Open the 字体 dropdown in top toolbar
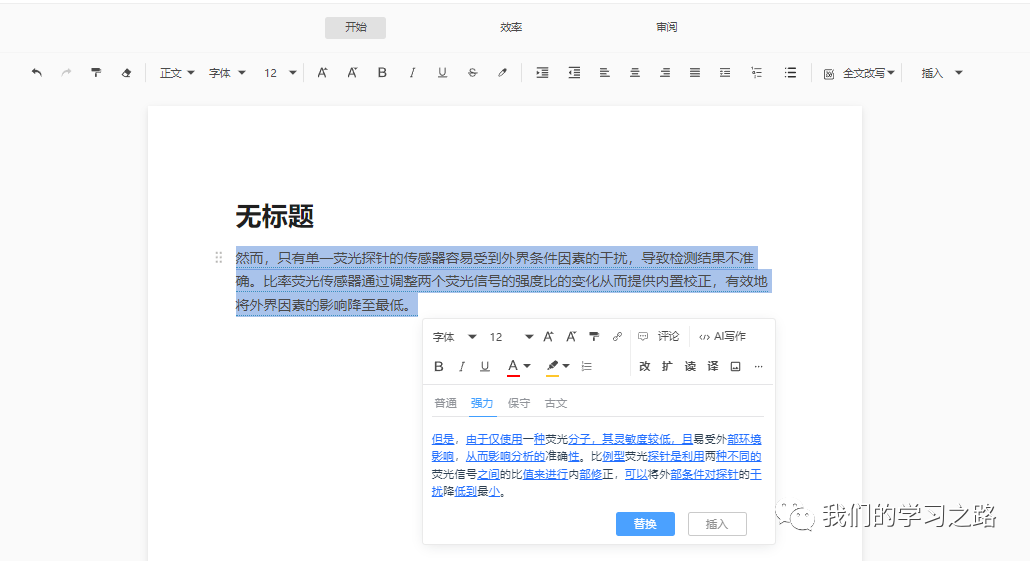Screen dimensions: 1030x561 [227, 73]
